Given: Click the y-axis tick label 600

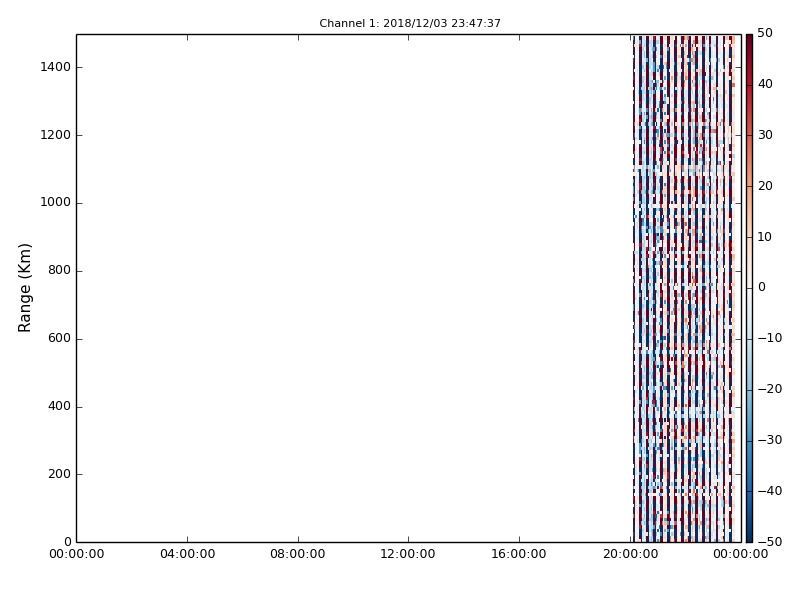Looking at the screenshot, I should (59, 338).
